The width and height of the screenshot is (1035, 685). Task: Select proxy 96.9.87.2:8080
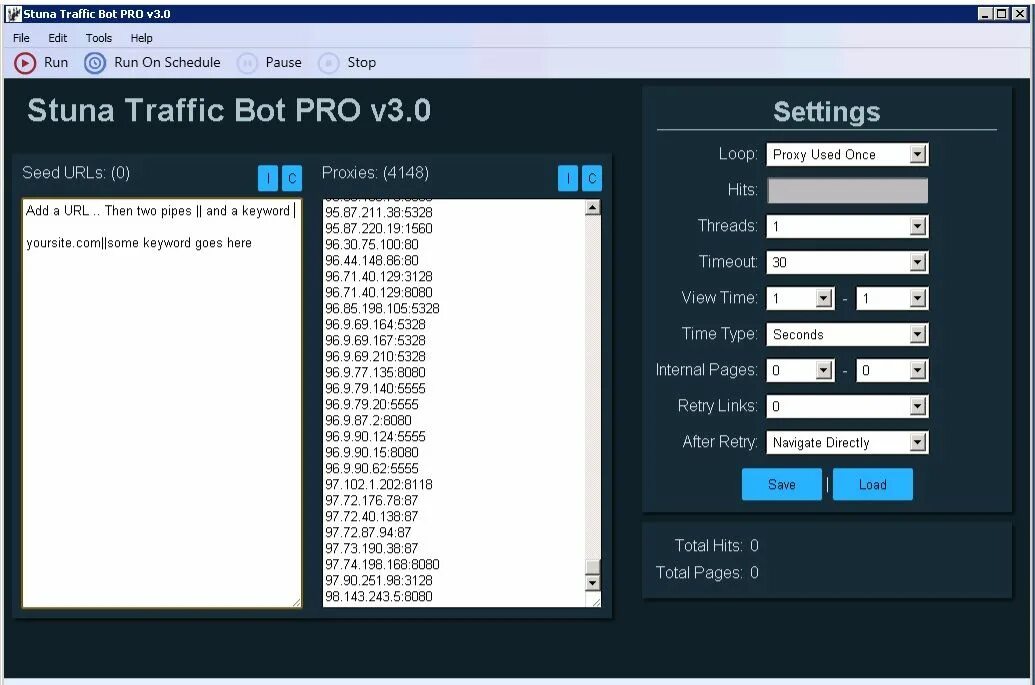coord(368,420)
